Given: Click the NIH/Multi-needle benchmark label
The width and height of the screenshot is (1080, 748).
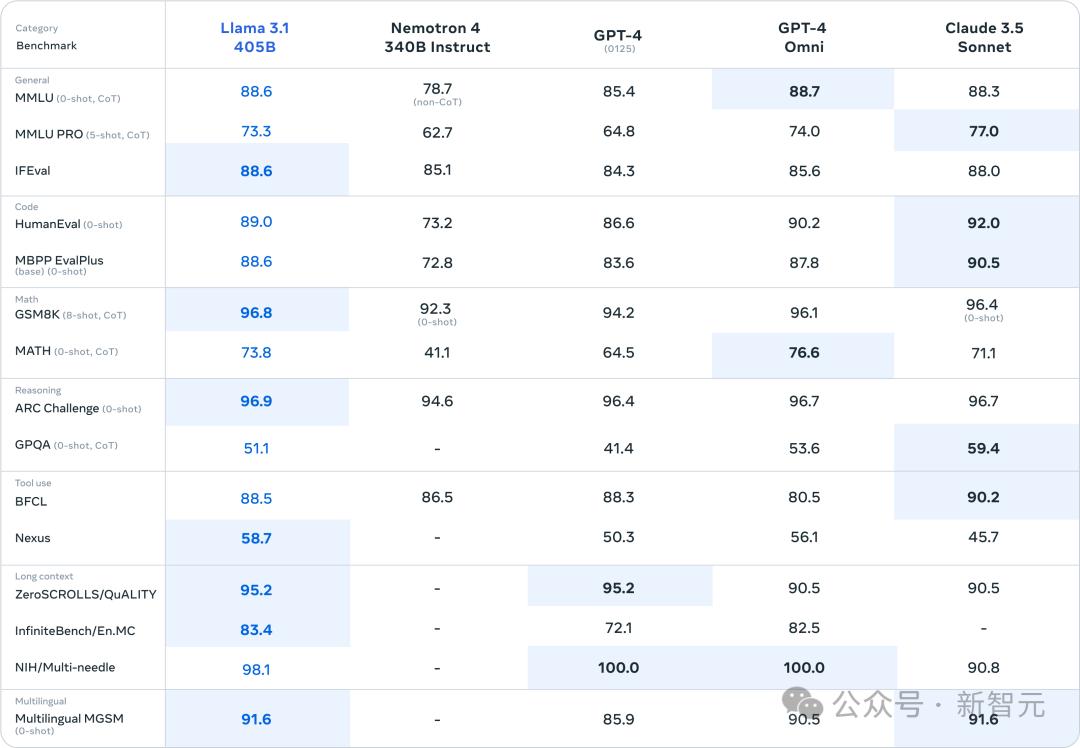Looking at the screenshot, I should tap(65, 667).
